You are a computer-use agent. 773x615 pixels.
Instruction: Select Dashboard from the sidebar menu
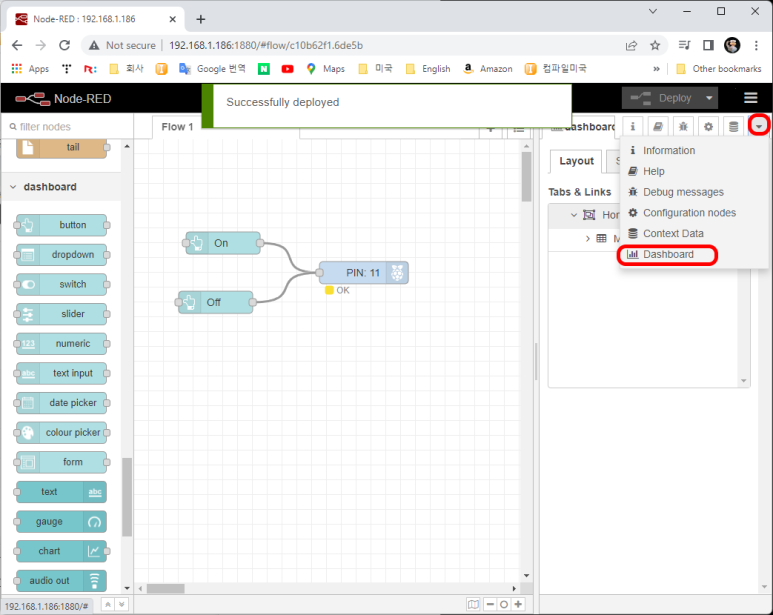tap(668, 255)
